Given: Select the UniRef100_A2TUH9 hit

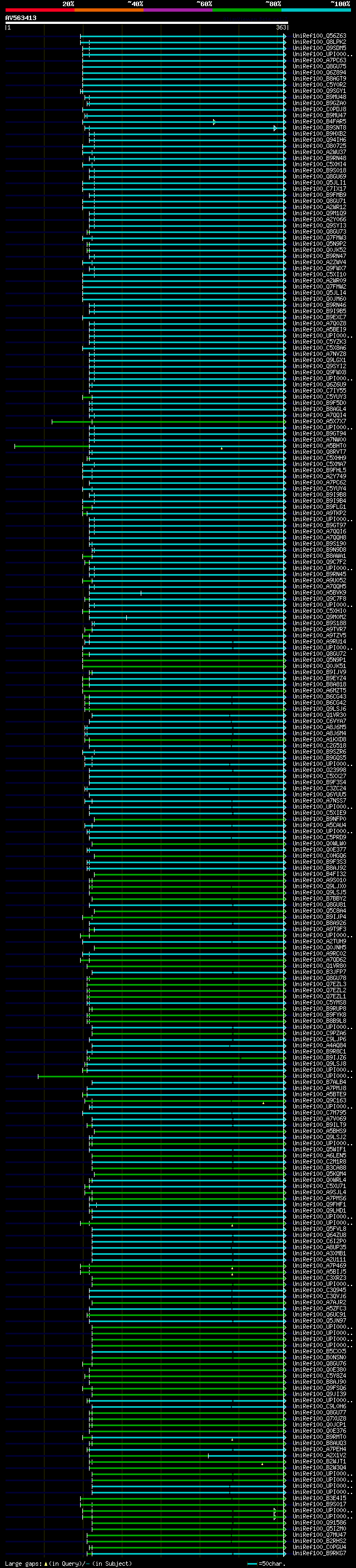Looking at the screenshot, I should 319,942.
